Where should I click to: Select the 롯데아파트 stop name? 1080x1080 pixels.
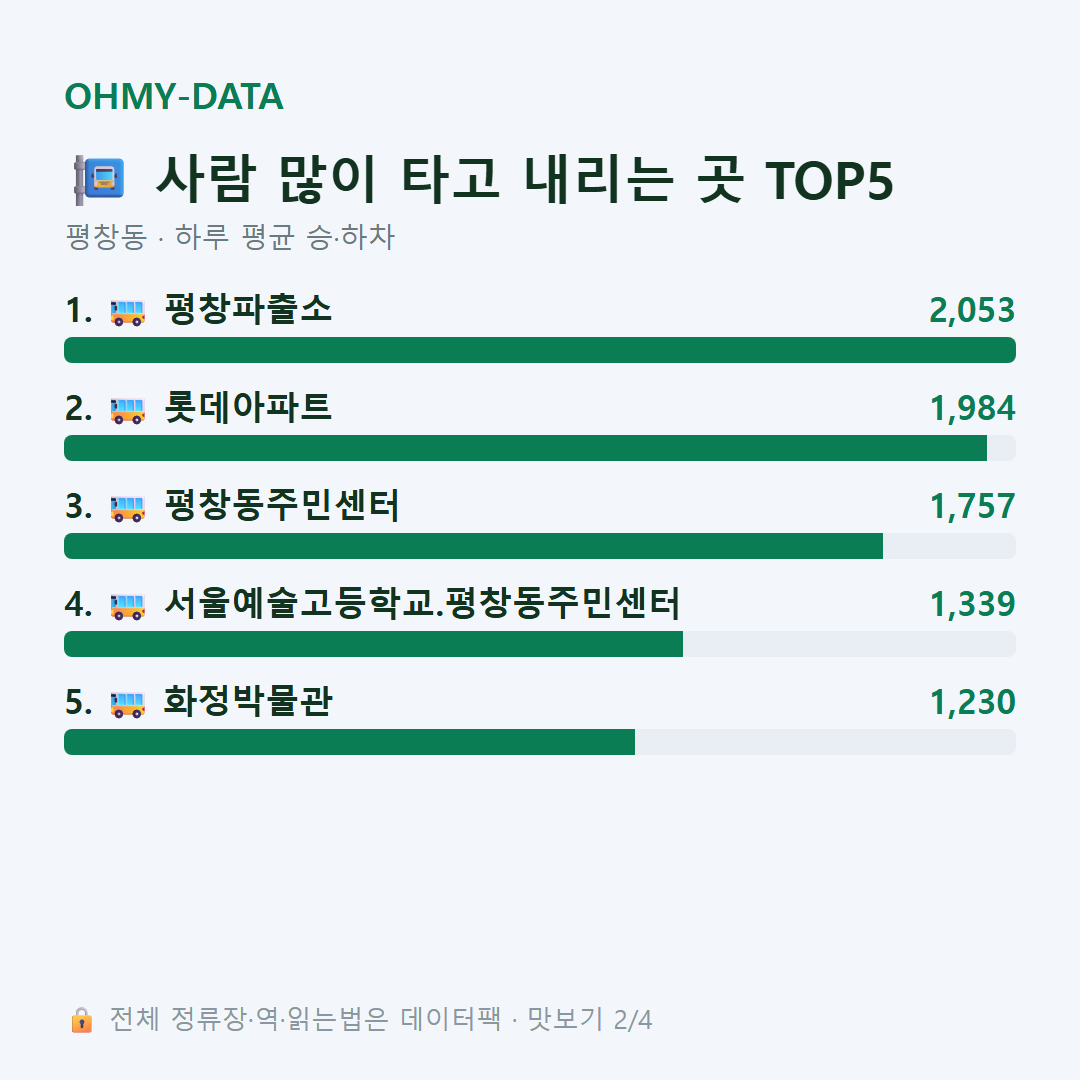248,407
